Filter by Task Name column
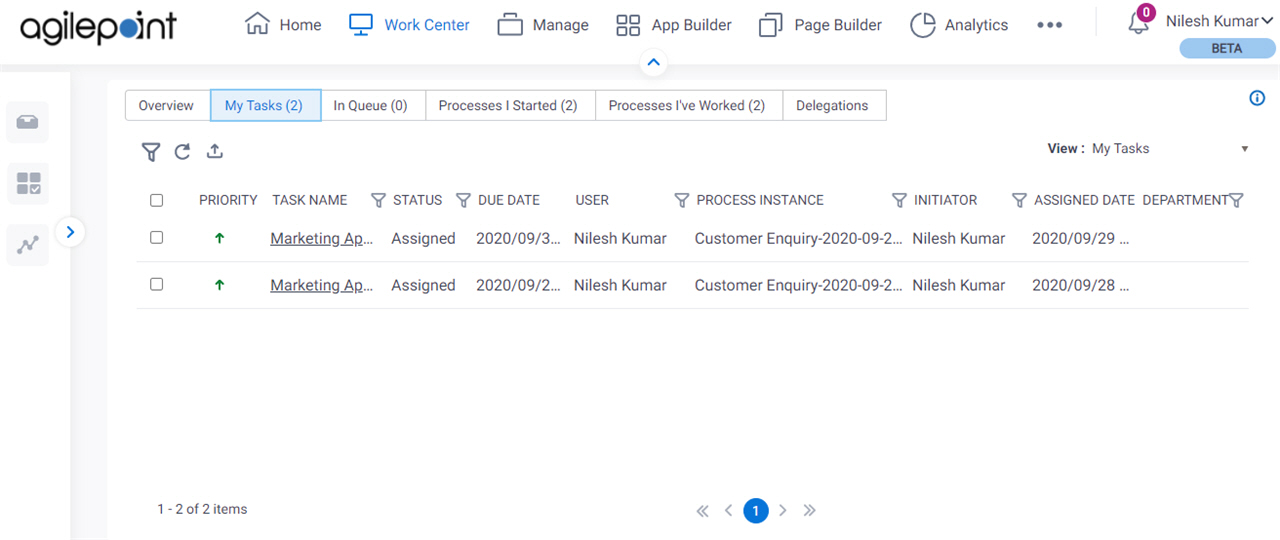 (x=378, y=200)
